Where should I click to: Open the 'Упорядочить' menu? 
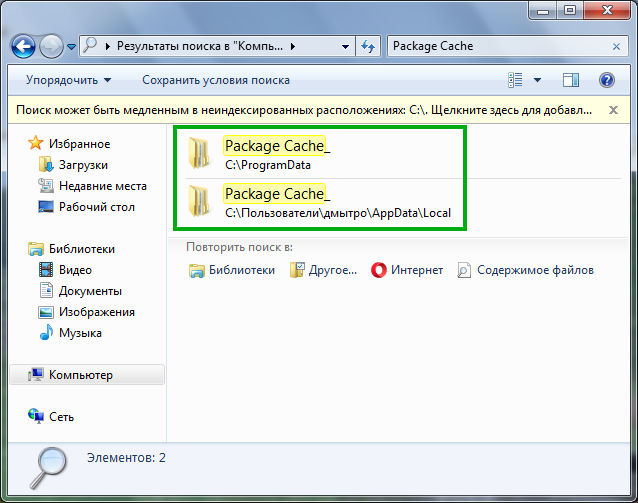coord(68,80)
